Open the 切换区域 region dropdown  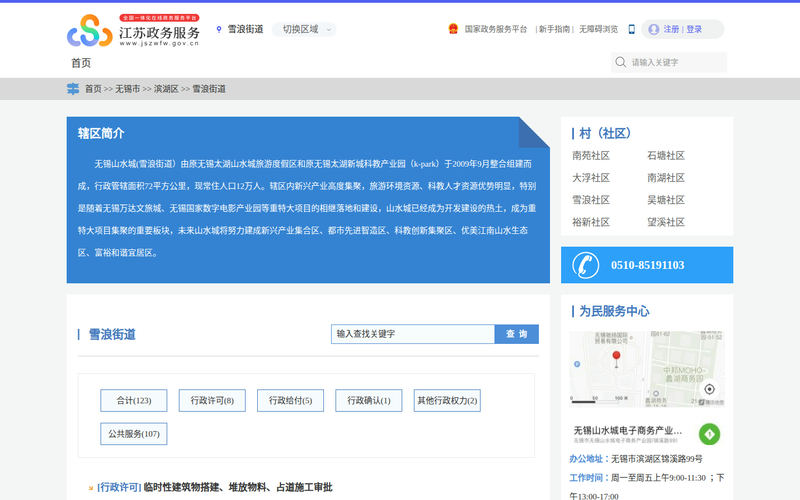pyautogui.click(x=304, y=30)
